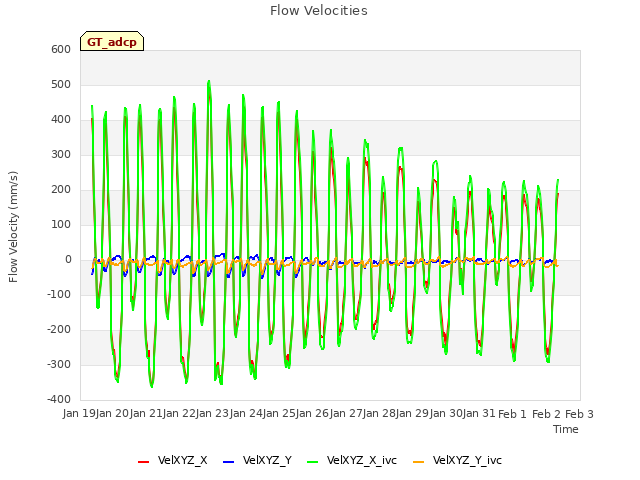Toggle VelXYZ_X_ivc legend entry
640x480 pixels.
[x=352, y=461]
